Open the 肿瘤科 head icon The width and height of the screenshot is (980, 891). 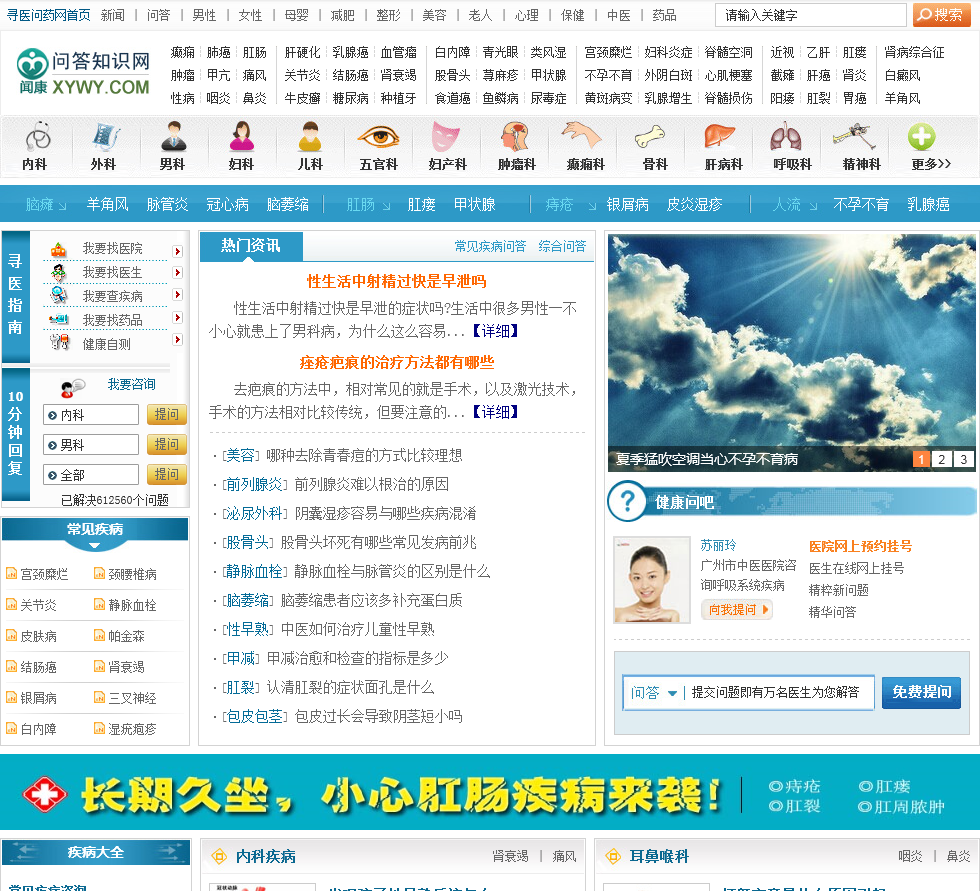[516, 137]
